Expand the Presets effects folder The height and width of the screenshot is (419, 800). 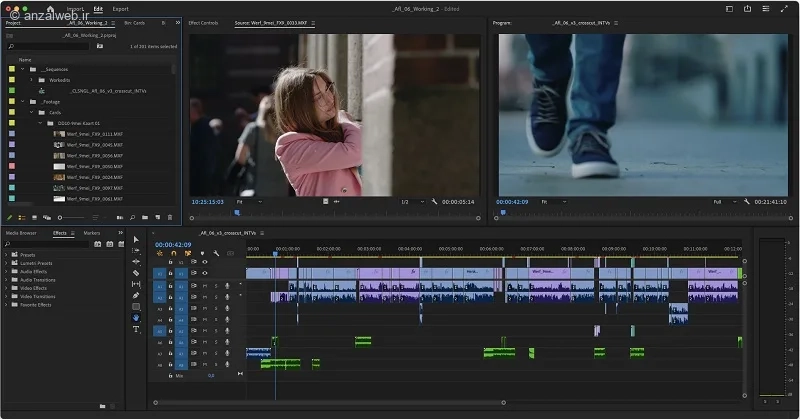click(6, 255)
